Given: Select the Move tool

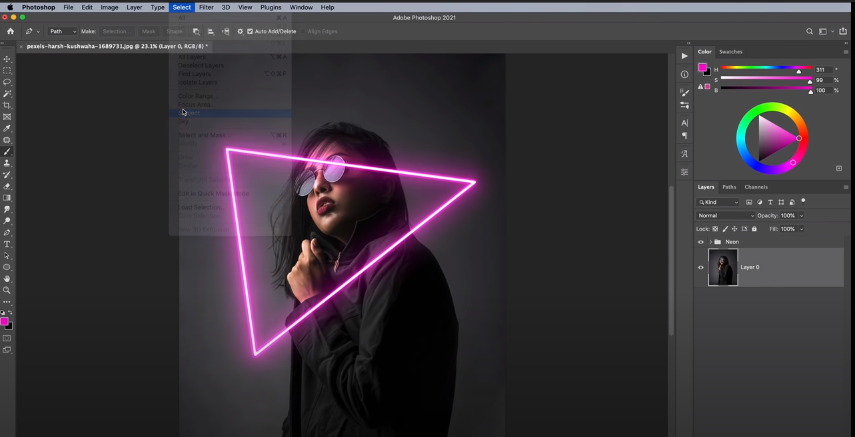Looking at the screenshot, I should pyautogui.click(x=7, y=59).
